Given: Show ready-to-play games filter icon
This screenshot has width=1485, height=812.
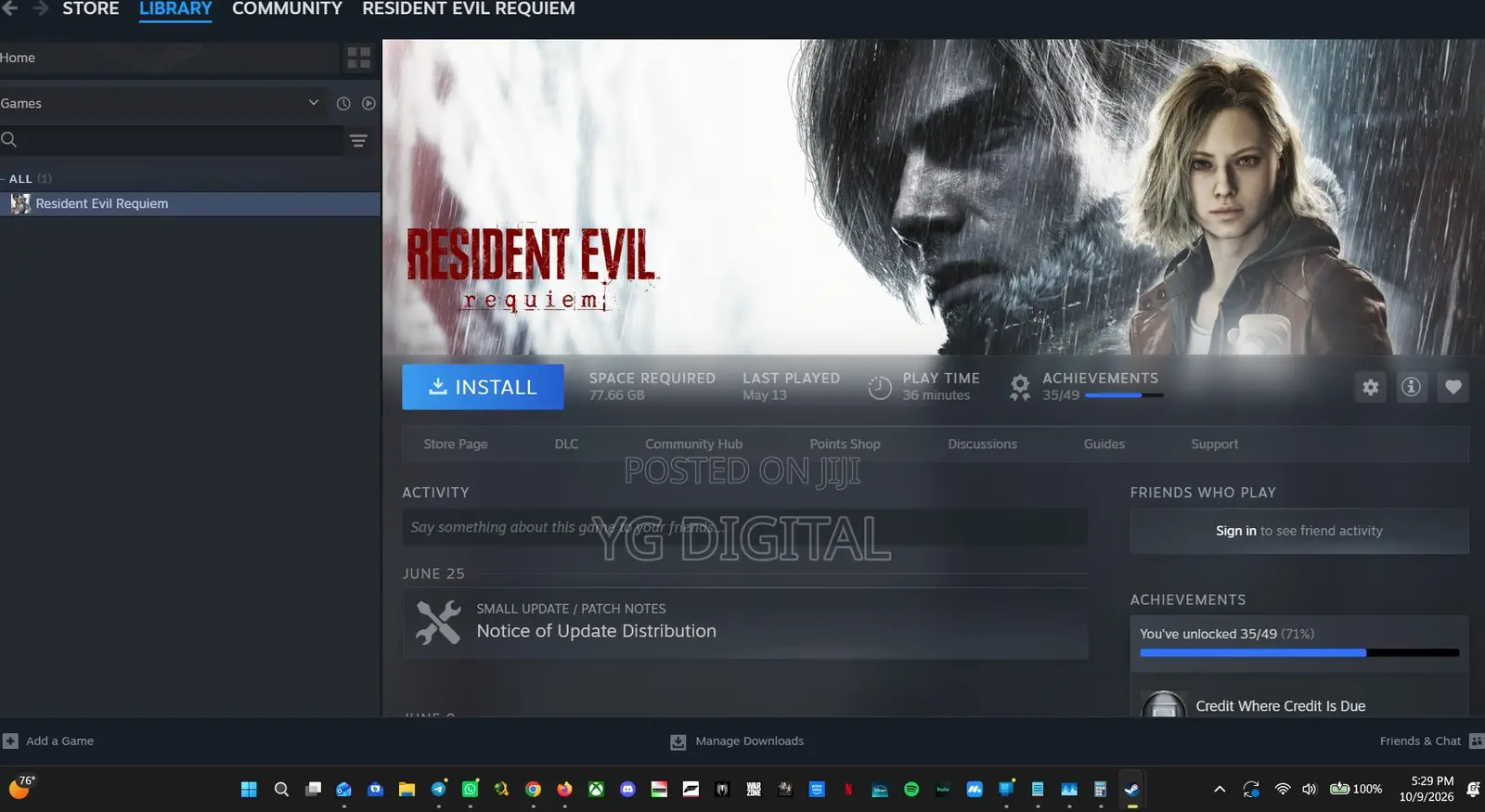Looking at the screenshot, I should pos(368,104).
